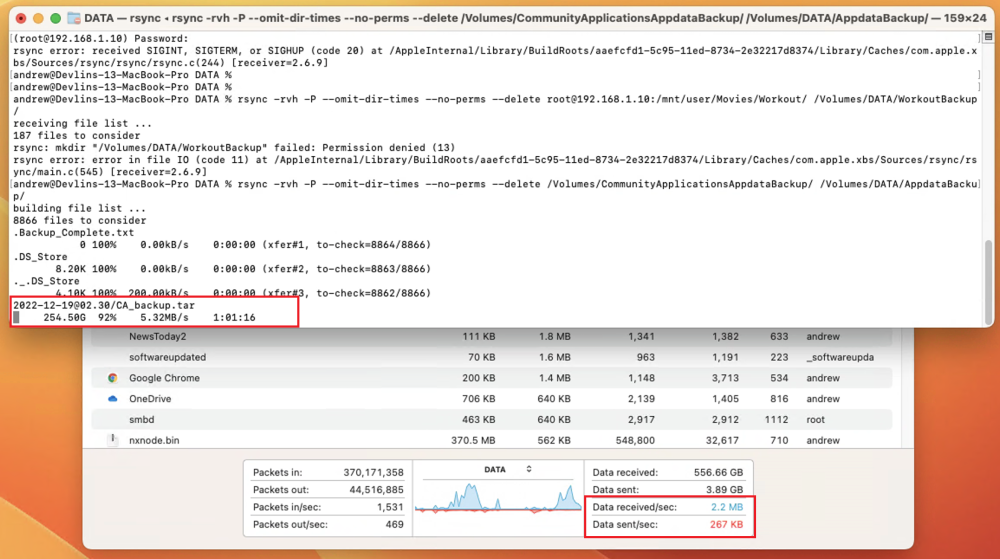Click the 548,800 packets value for nxnode.bin

click(x=635, y=440)
